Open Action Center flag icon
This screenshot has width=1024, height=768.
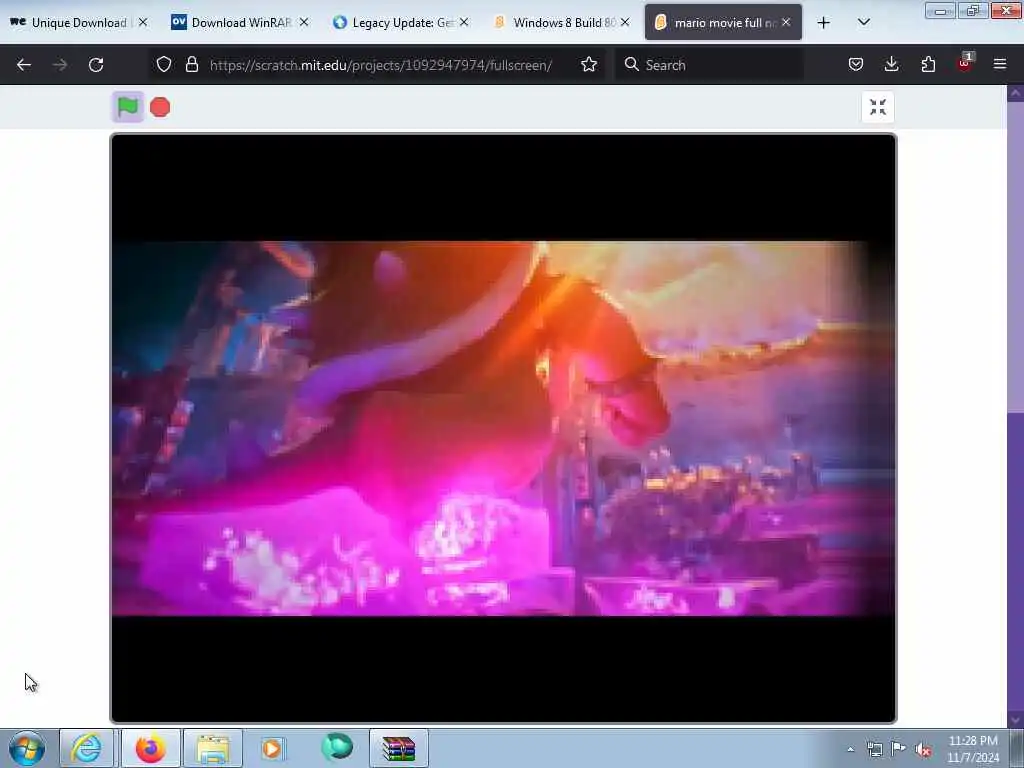(899, 748)
